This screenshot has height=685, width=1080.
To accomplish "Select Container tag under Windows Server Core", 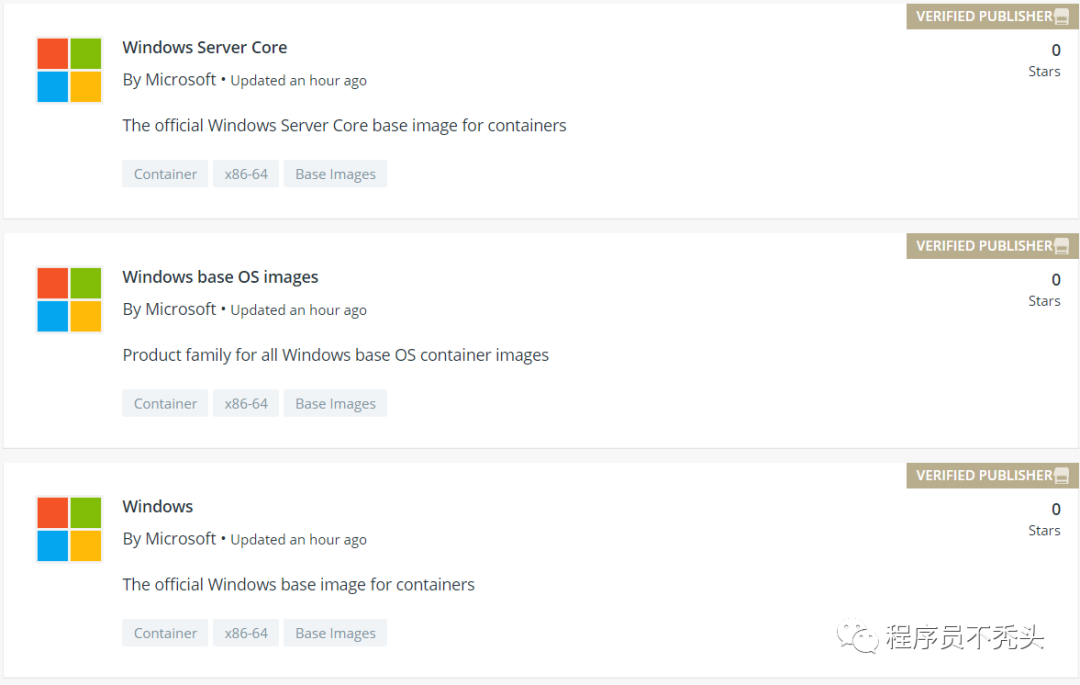I will click(165, 174).
